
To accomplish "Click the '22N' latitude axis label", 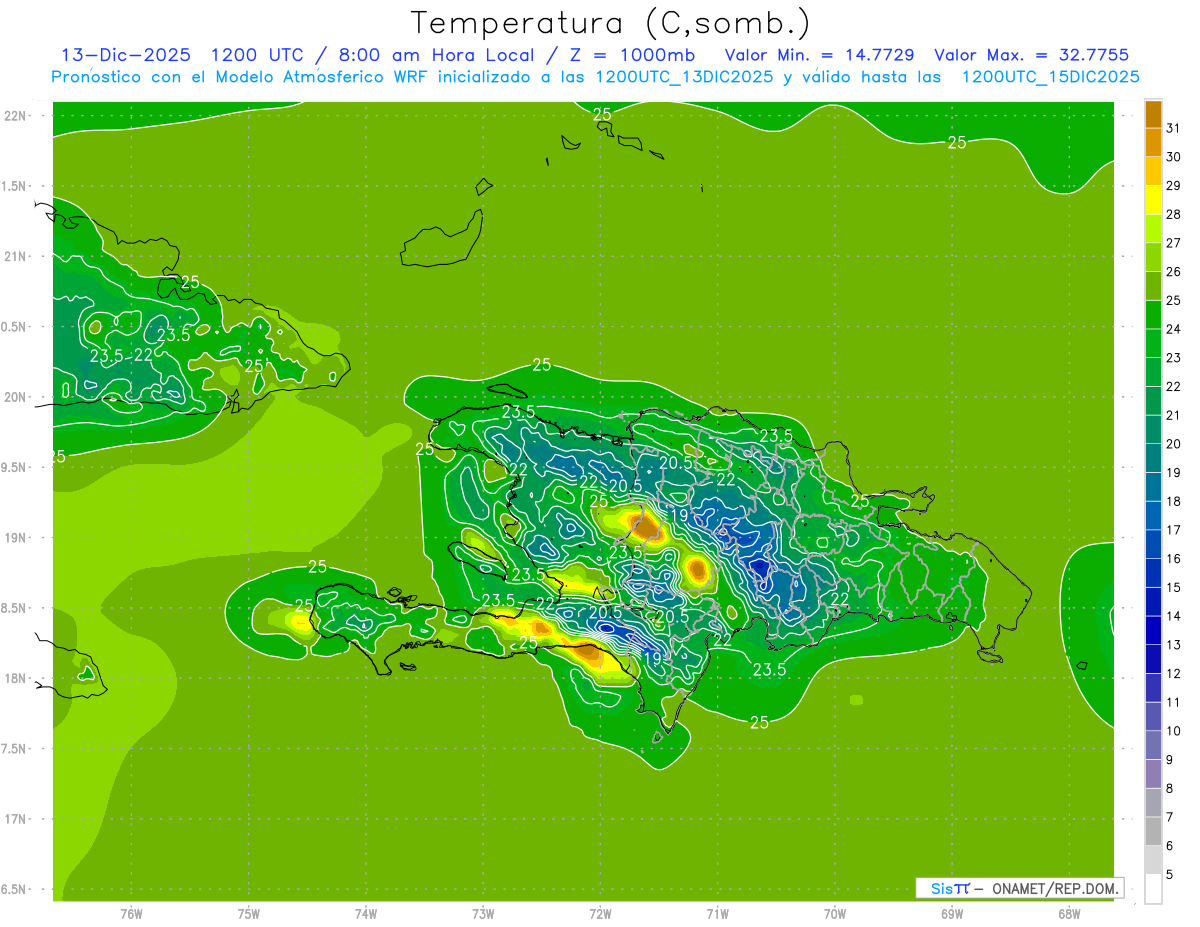I will click(17, 116).
